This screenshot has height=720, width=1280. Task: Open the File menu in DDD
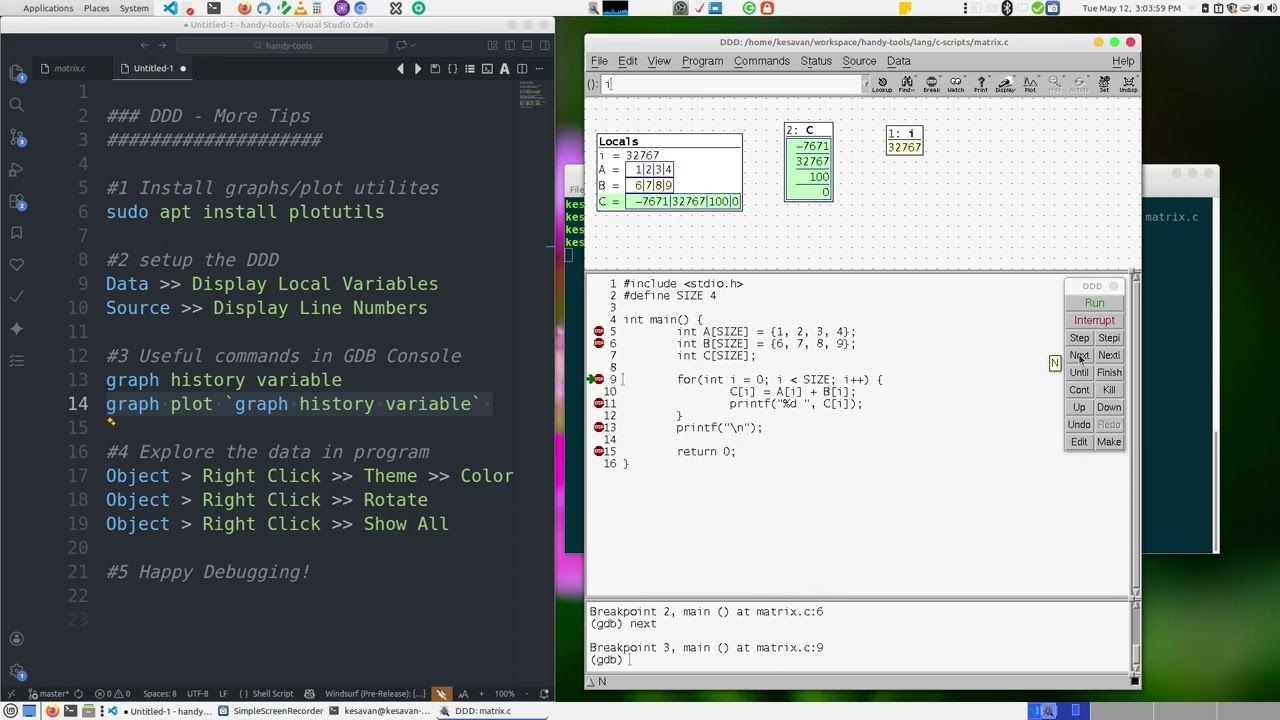pyautogui.click(x=598, y=61)
